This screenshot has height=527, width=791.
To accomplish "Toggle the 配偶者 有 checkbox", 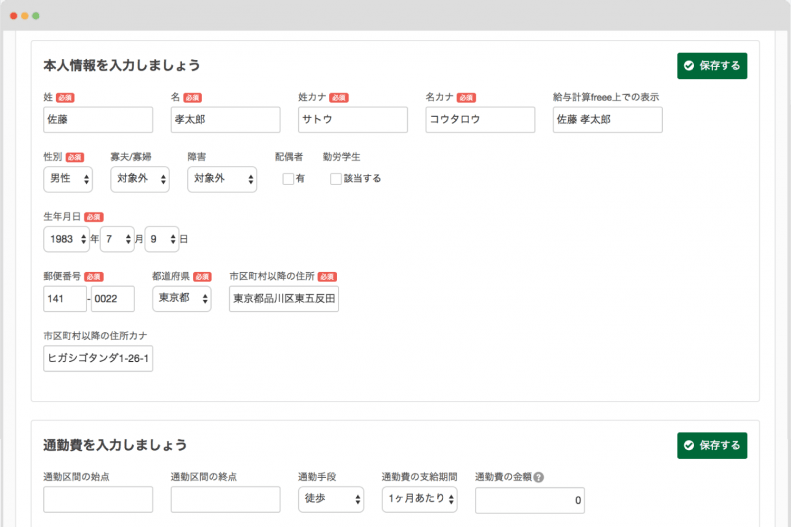I will pyautogui.click(x=288, y=179).
